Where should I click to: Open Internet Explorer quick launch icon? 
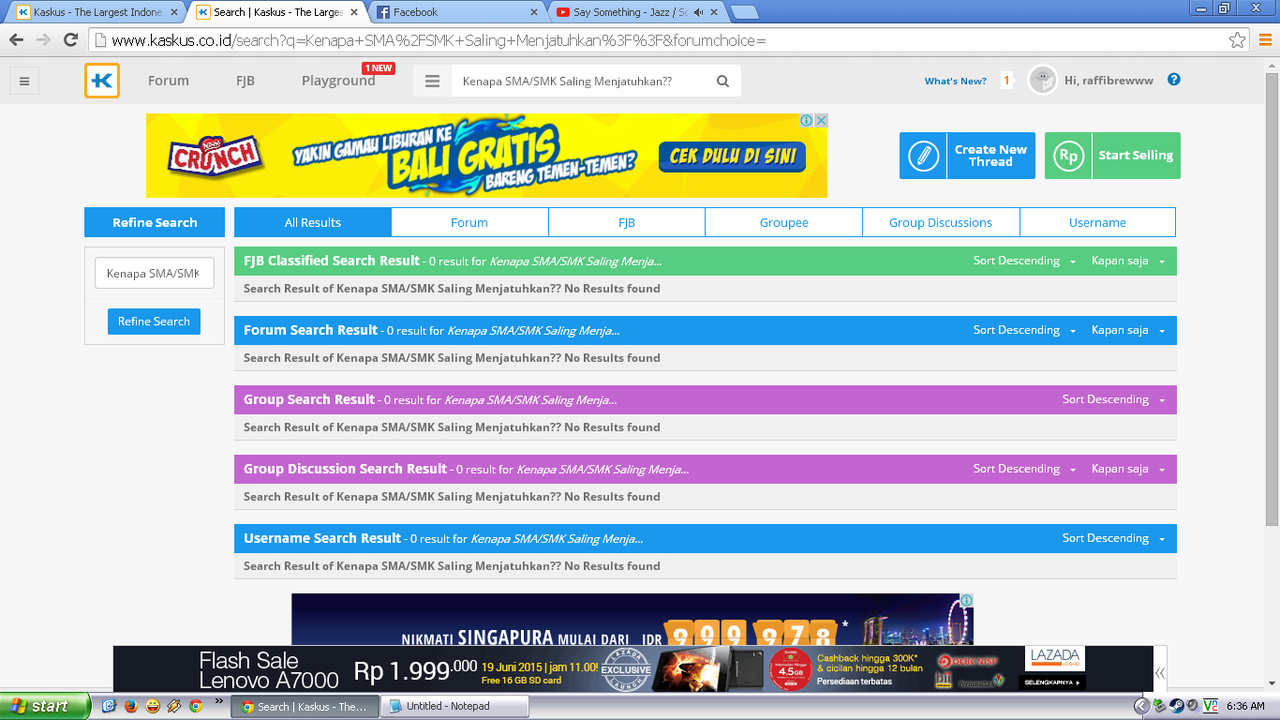pos(109,706)
